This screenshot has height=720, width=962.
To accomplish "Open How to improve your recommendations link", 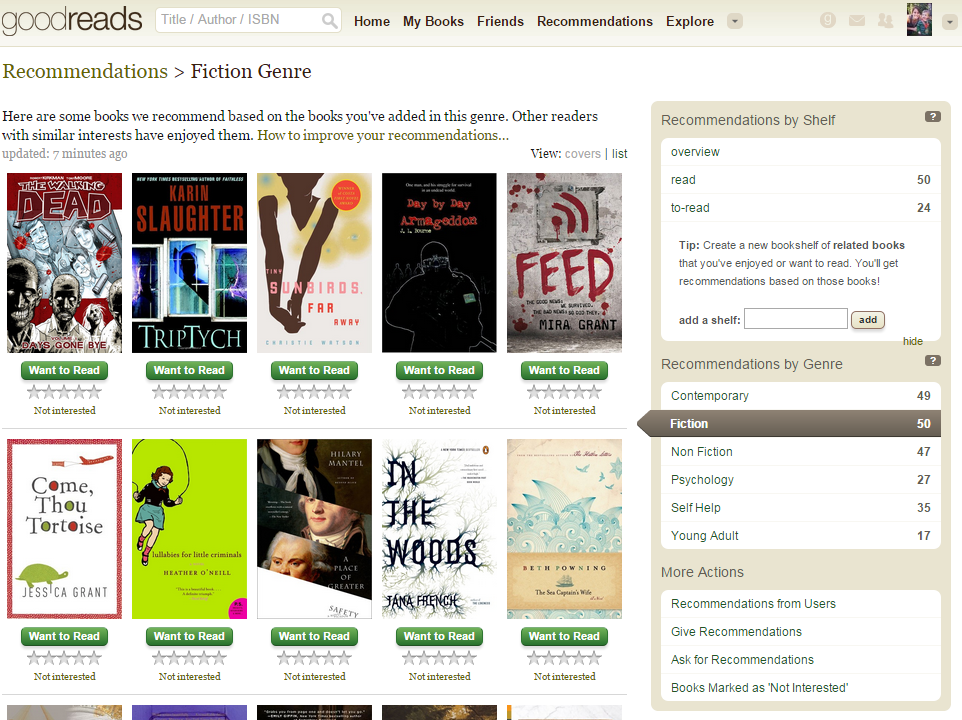I will pos(383,135).
